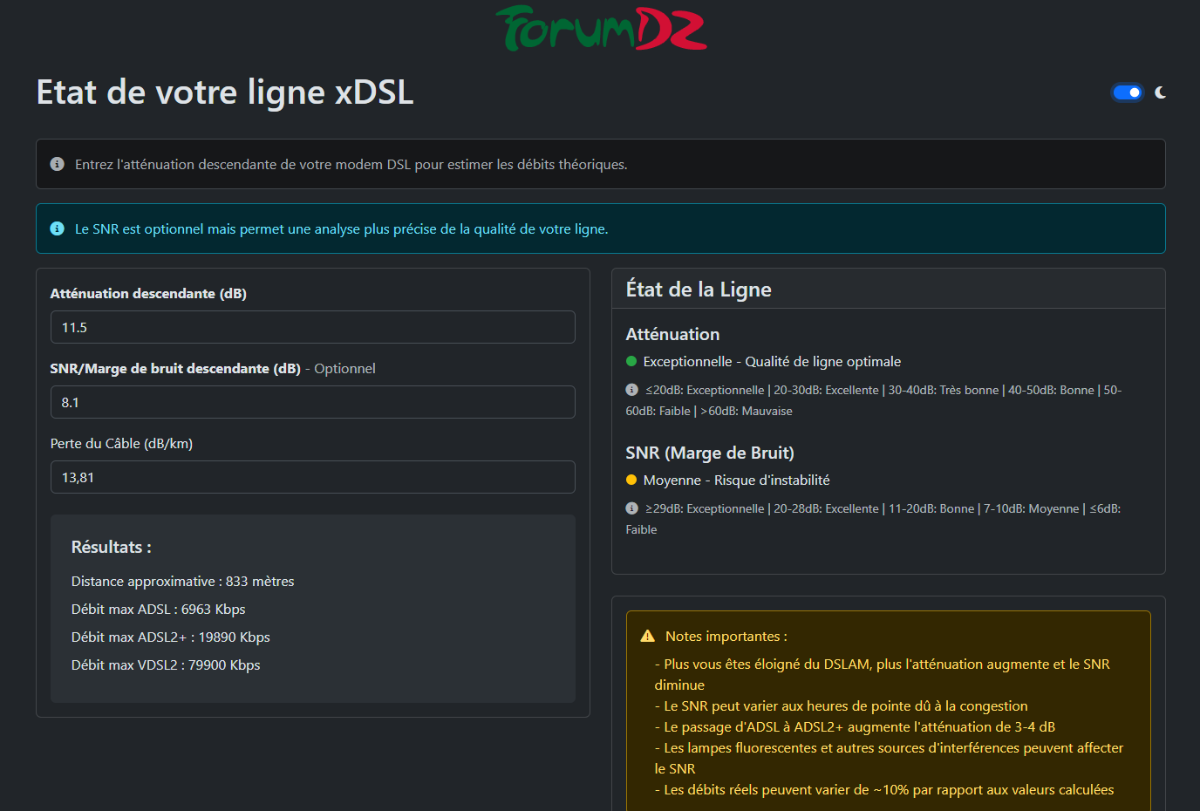Click the yellow SNR status dot
The image size is (1200, 811).
(631, 480)
